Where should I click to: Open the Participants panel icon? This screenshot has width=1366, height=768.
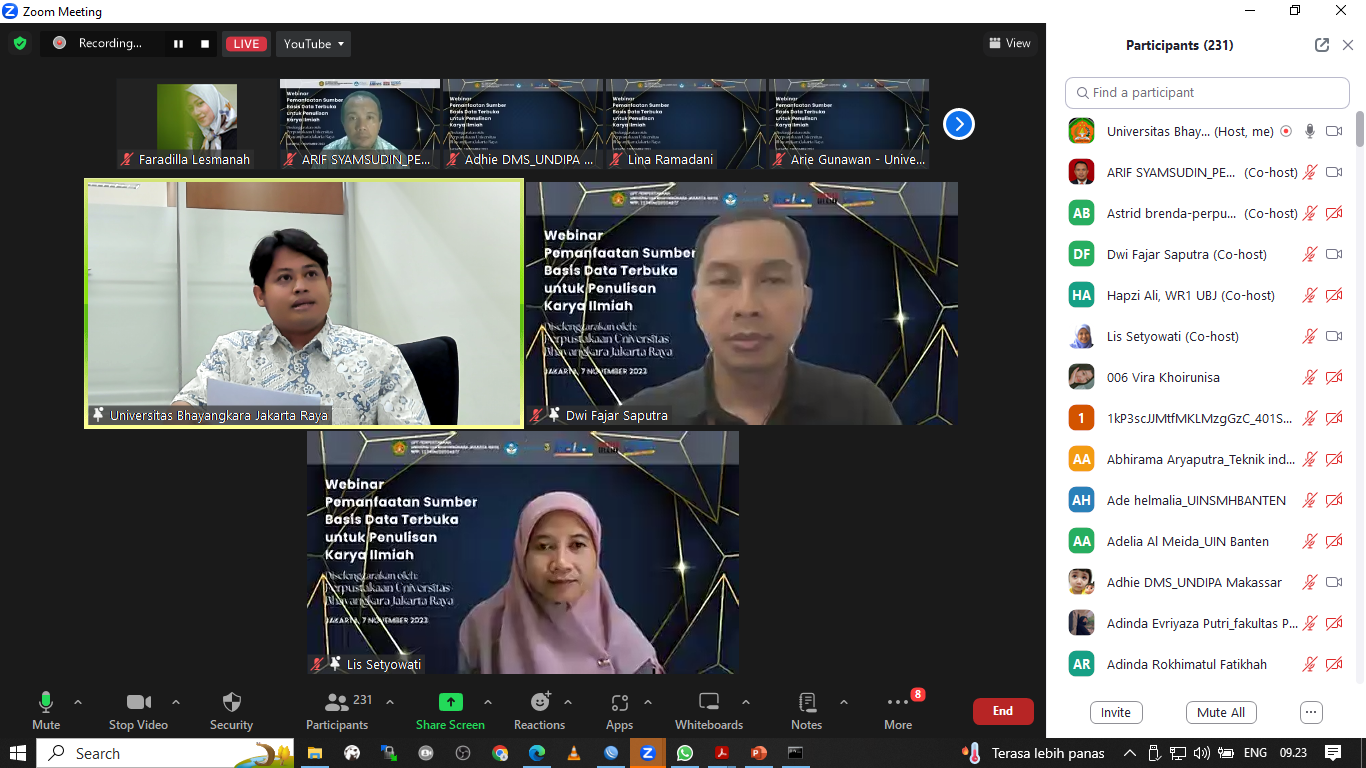click(337, 702)
